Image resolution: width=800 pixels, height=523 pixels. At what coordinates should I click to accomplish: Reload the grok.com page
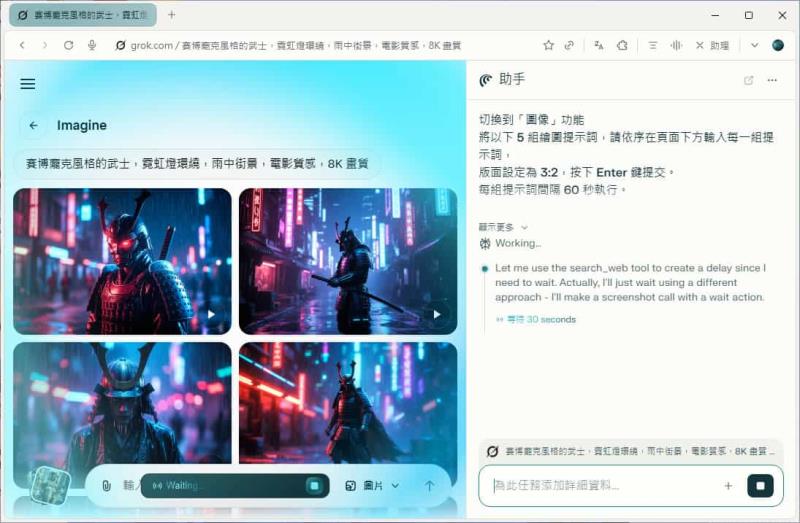pyautogui.click(x=68, y=45)
